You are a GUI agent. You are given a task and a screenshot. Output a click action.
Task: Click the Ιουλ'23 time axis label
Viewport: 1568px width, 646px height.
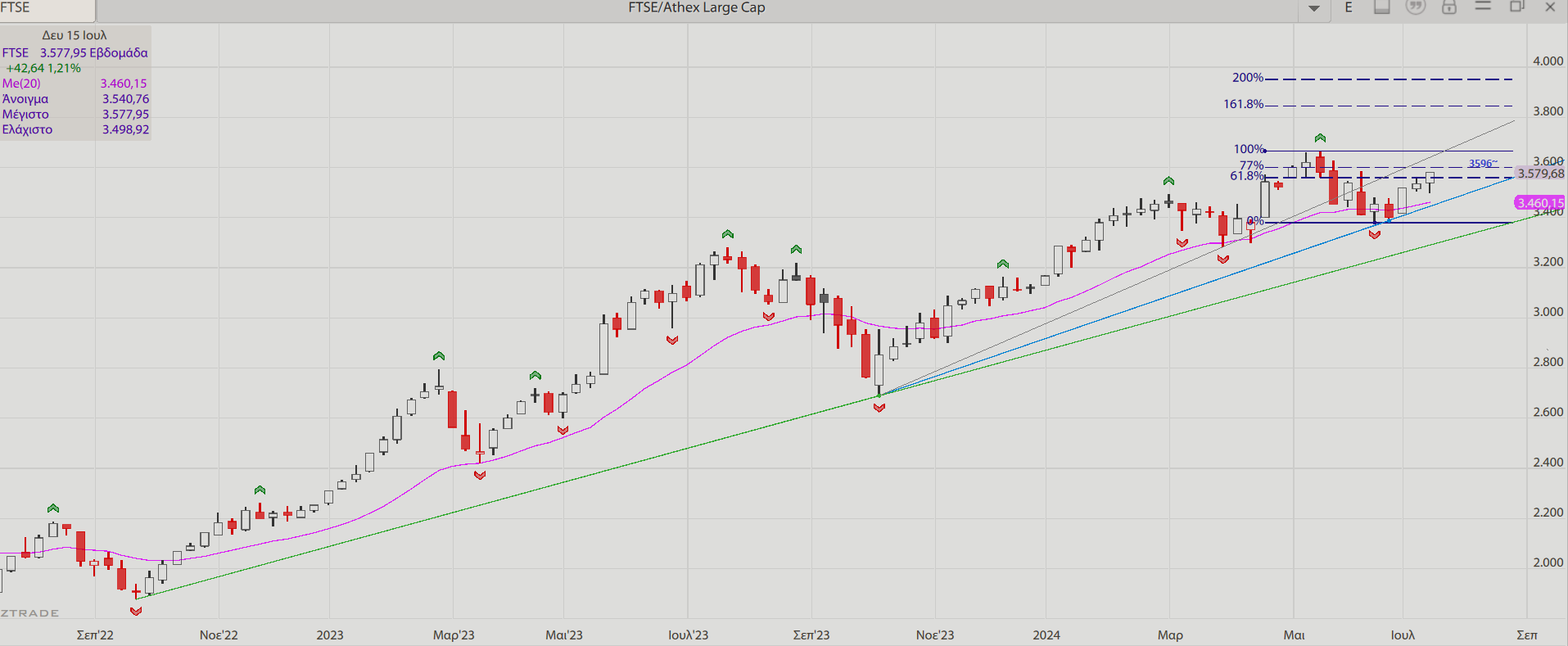pos(688,635)
